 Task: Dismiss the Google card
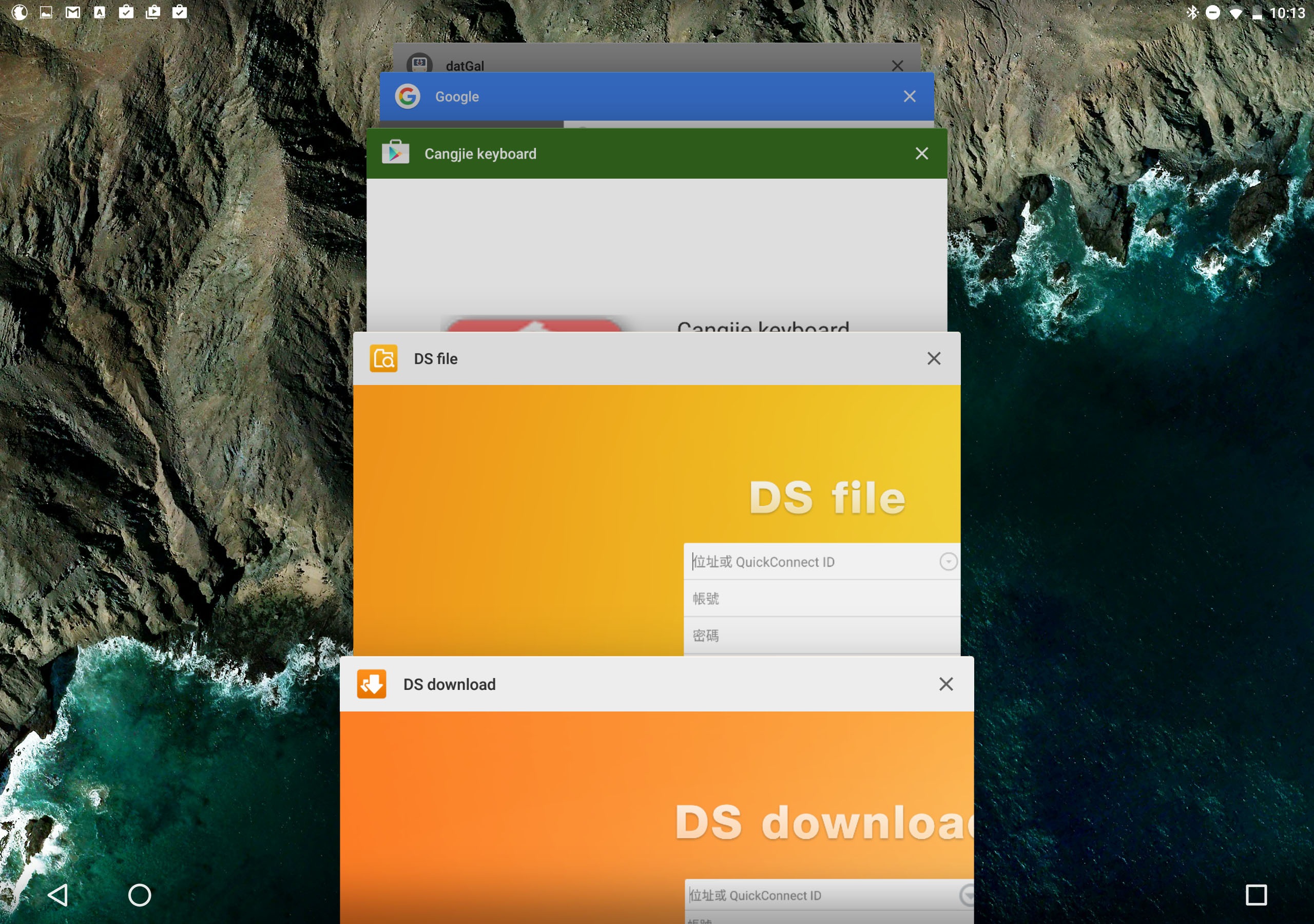[910, 96]
